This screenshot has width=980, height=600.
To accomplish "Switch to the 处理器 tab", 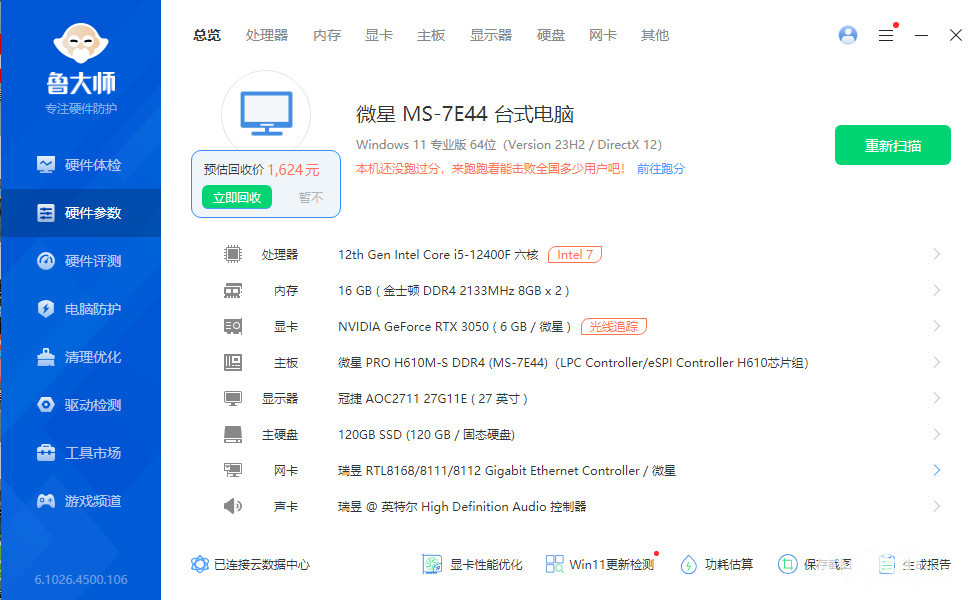I will 267,35.
